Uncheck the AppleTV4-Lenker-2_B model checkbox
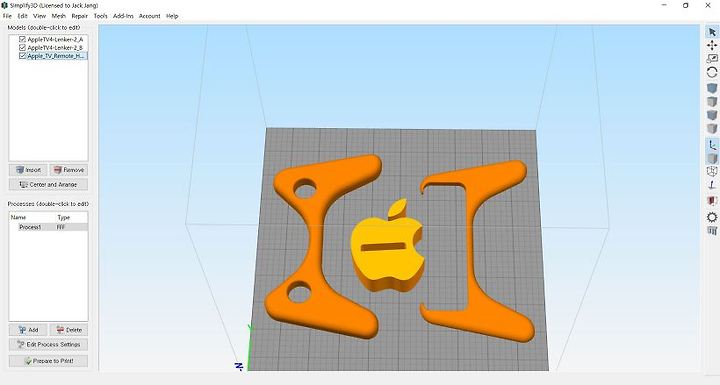The height and width of the screenshot is (385, 720). [x=22, y=47]
